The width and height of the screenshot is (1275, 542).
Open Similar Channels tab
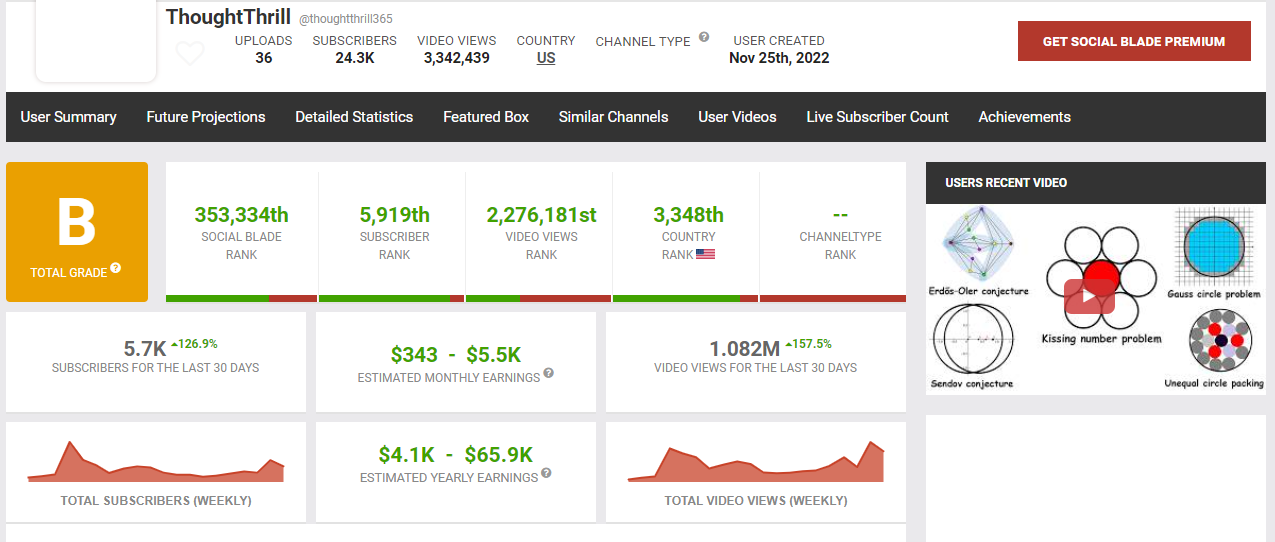613,117
